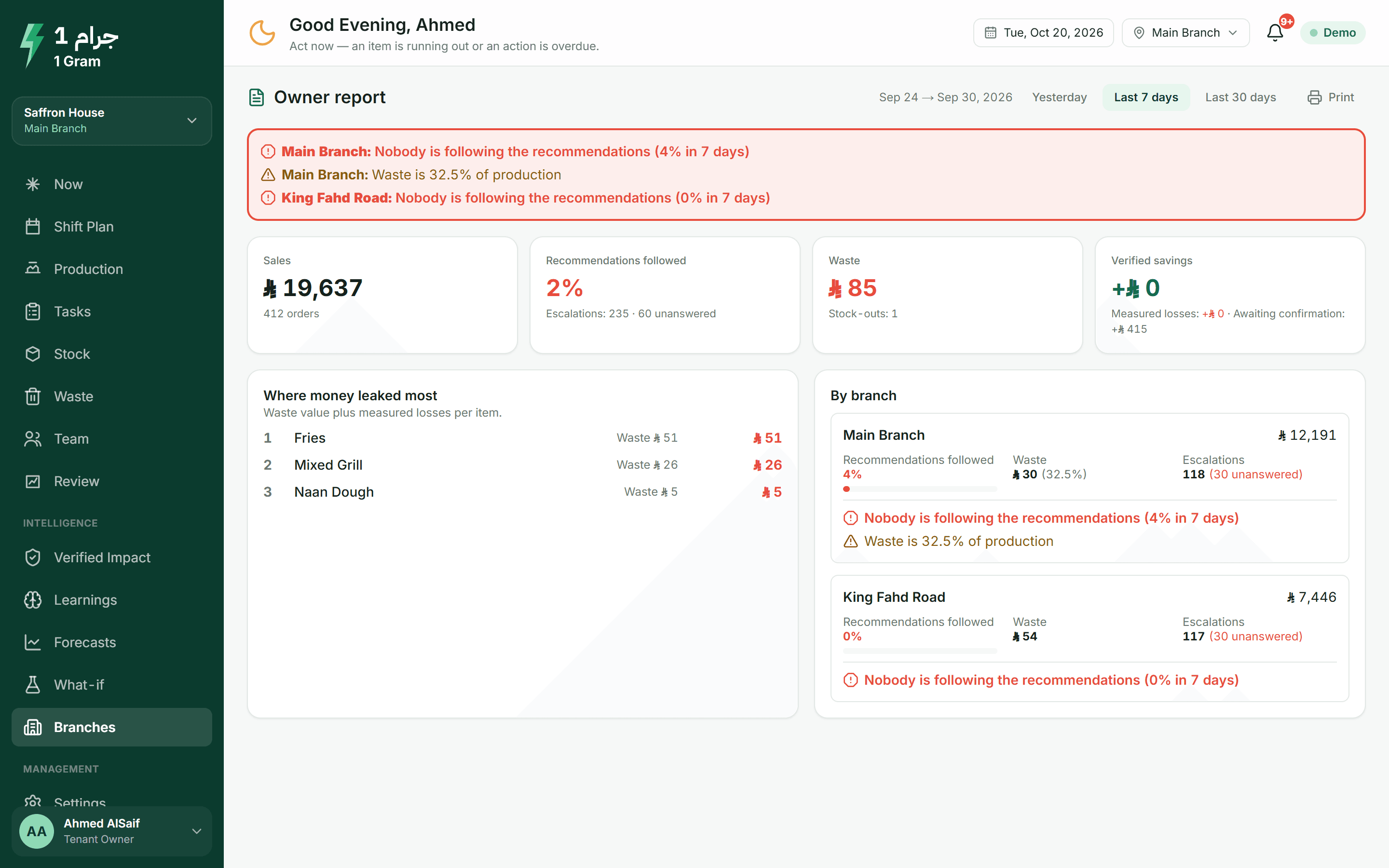Open the Now menu item
Screen dimensions: 1389x868
(x=112, y=184)
